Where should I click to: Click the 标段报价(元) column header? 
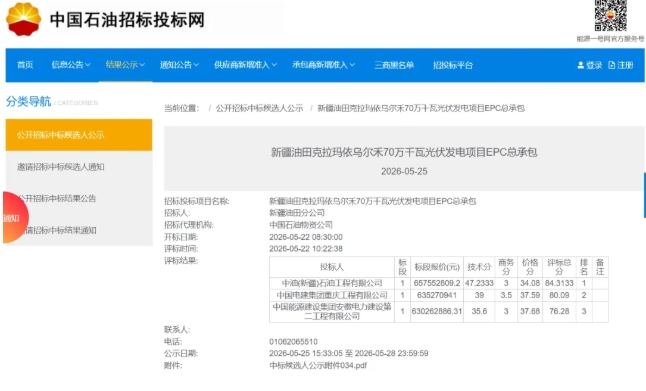(437, 267)
